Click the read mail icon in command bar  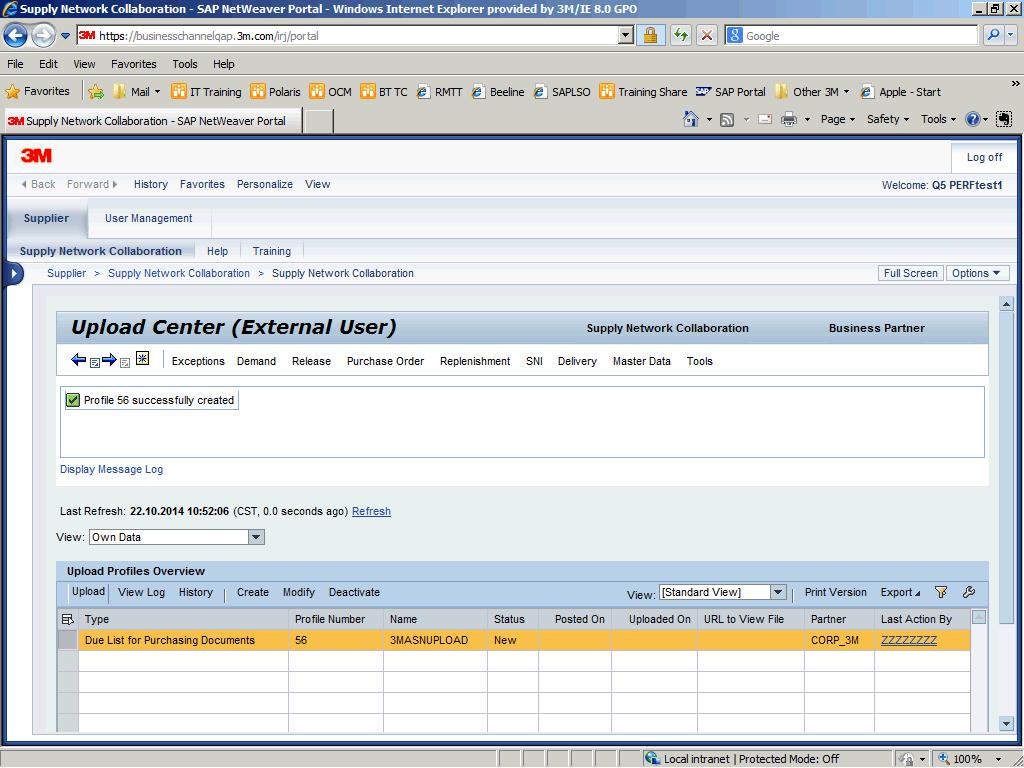coord(765,120)
